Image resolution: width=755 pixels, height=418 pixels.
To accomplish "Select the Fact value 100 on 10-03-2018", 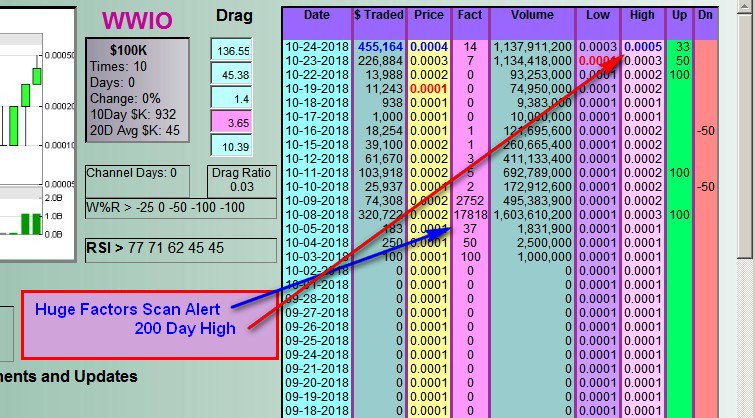I will (x=470, y=257).
